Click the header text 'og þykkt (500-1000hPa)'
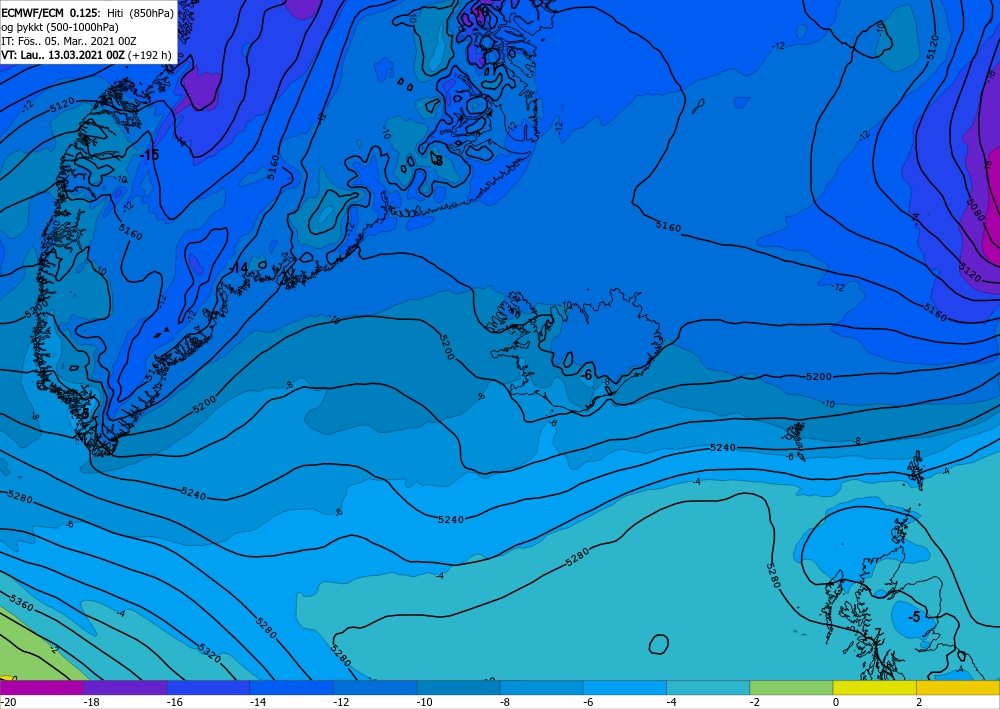This screenshot has width=1000, height=709. [x=60, y=27]
